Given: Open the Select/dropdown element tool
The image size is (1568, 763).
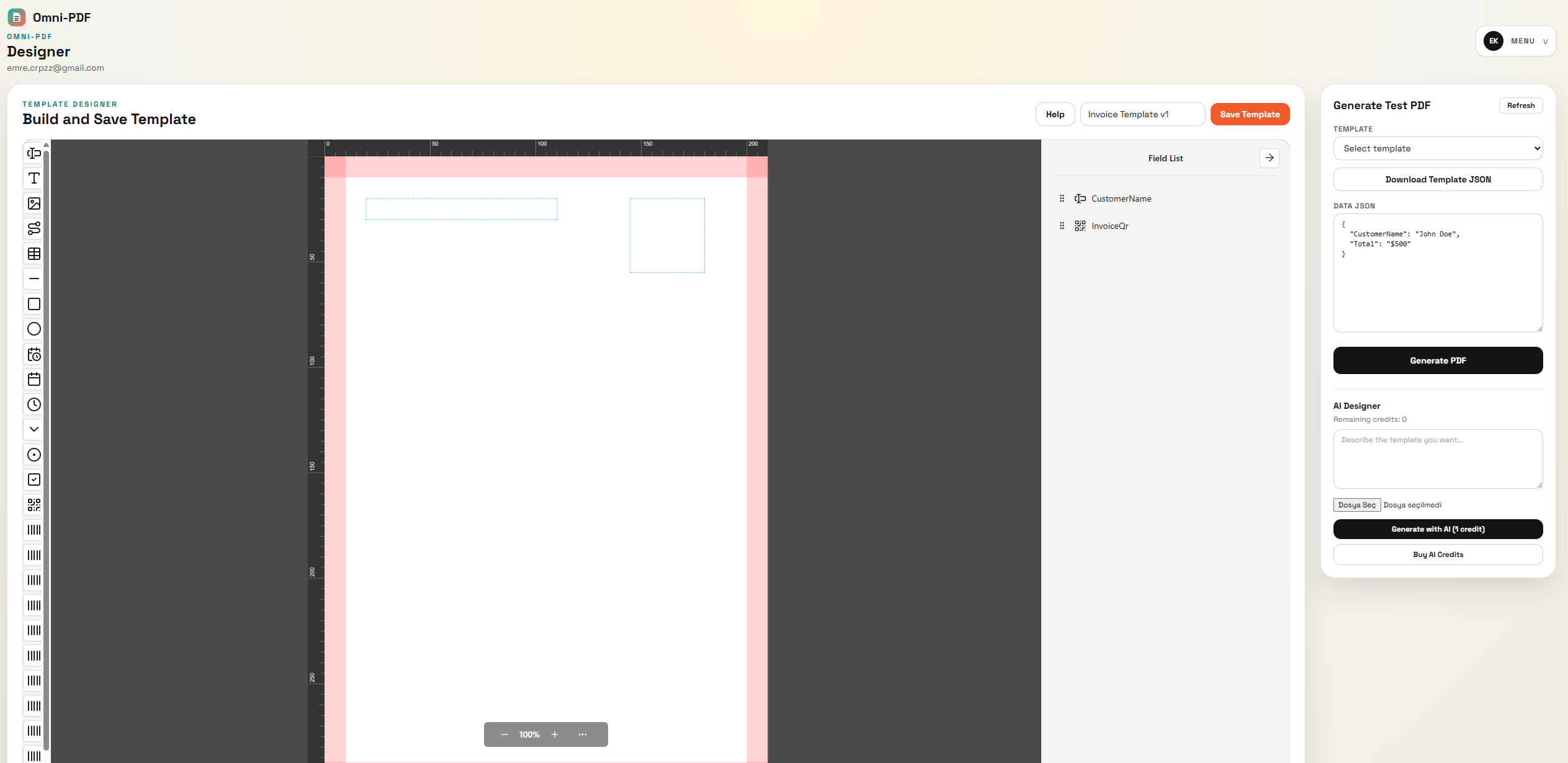Looking at the screenshot, I should coord(33,429).
